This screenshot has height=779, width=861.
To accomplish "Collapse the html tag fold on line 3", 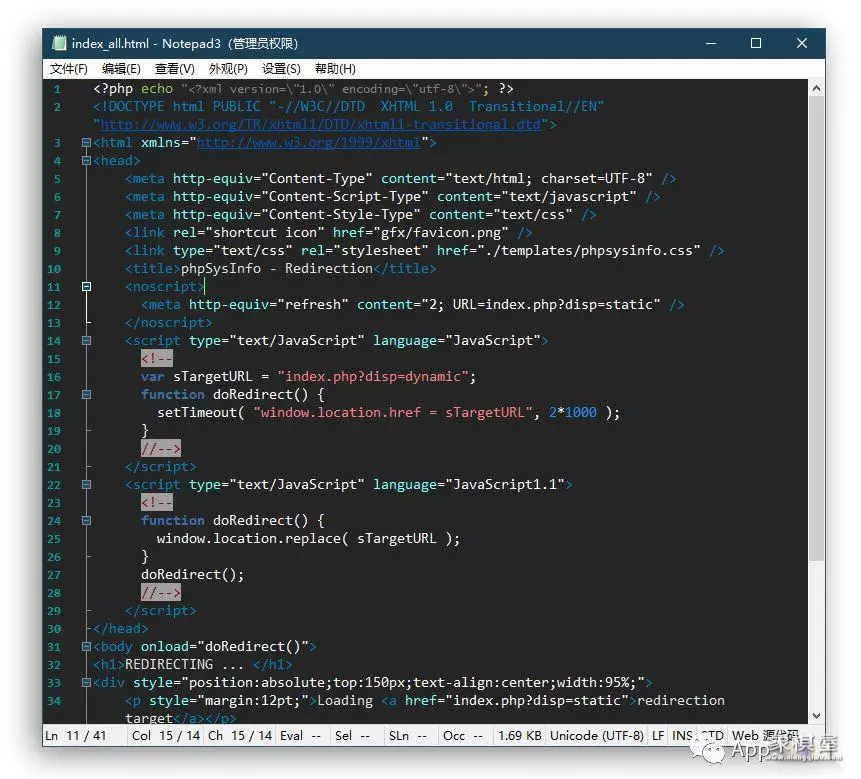I will 86,143.
